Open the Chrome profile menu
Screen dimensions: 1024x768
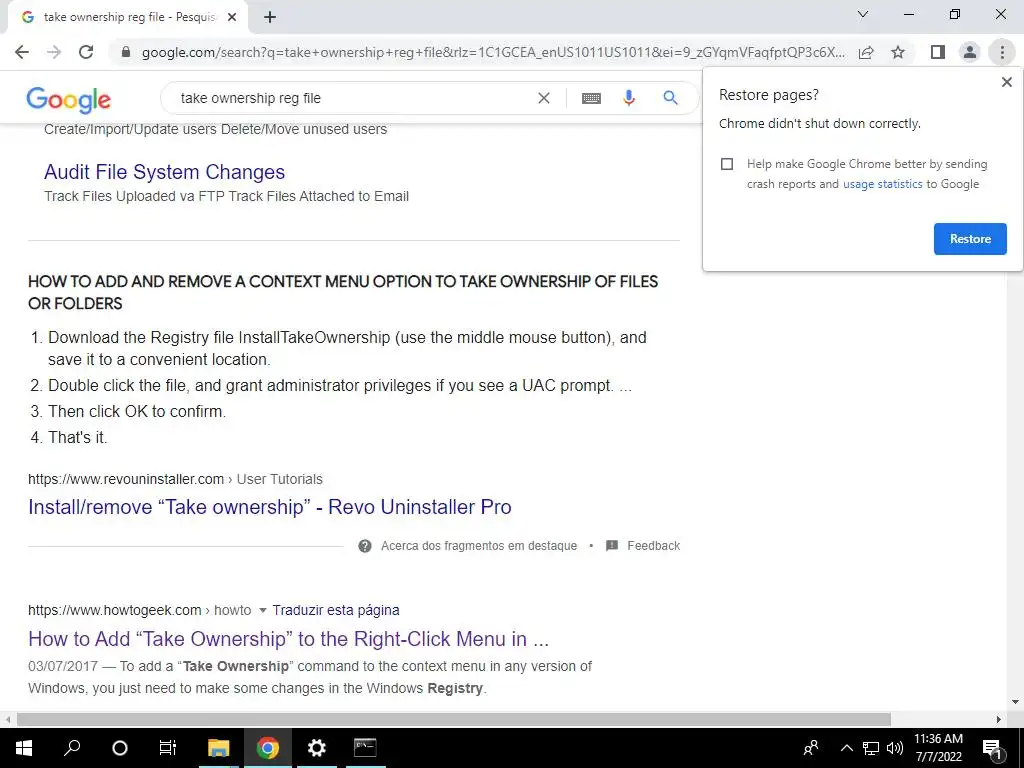click(970, 52)
